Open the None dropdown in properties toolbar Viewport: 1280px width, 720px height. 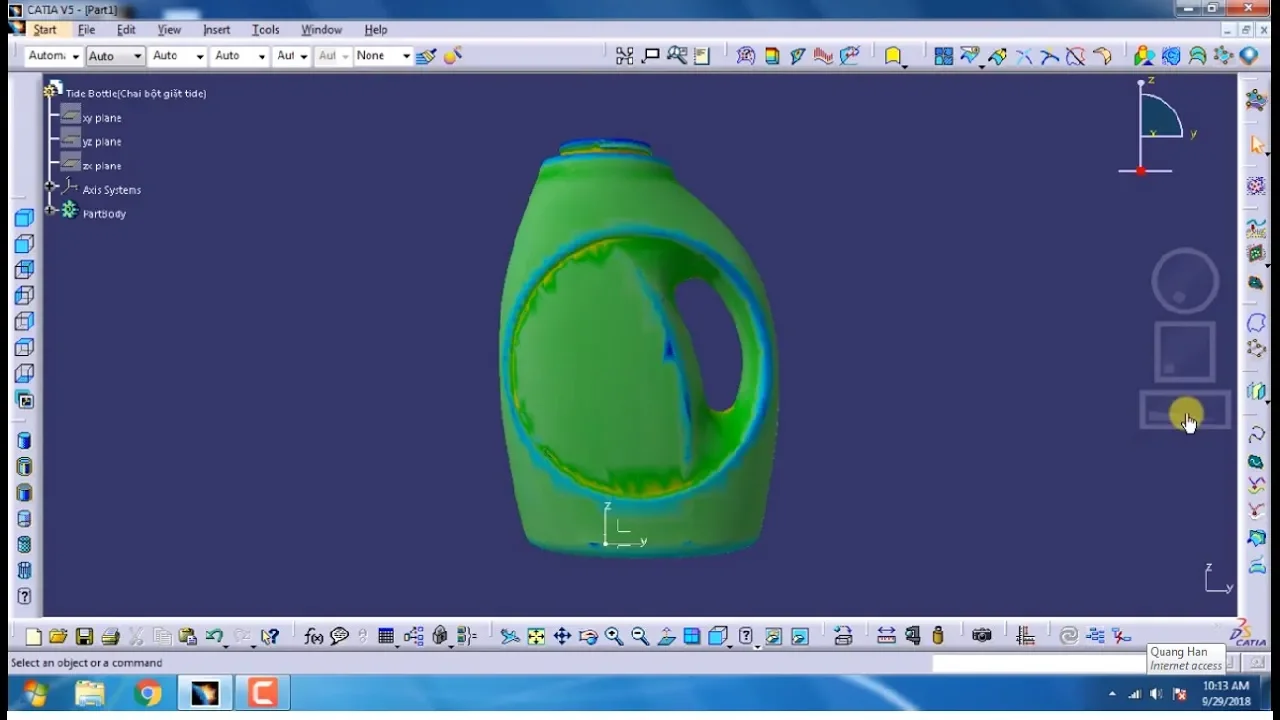(x=384, y=56)
